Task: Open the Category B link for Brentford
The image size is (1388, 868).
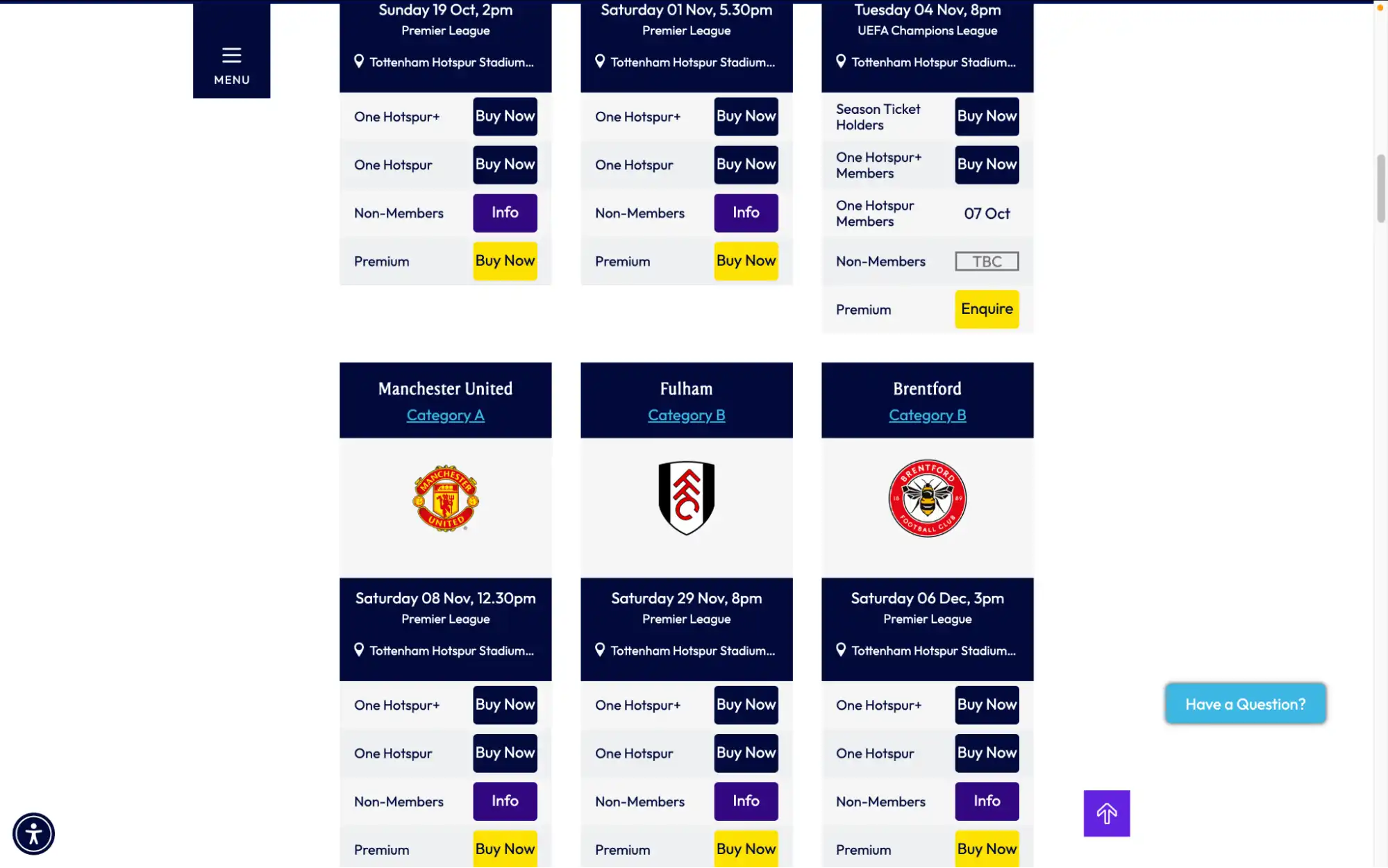Action: click(x=927, y=415)
